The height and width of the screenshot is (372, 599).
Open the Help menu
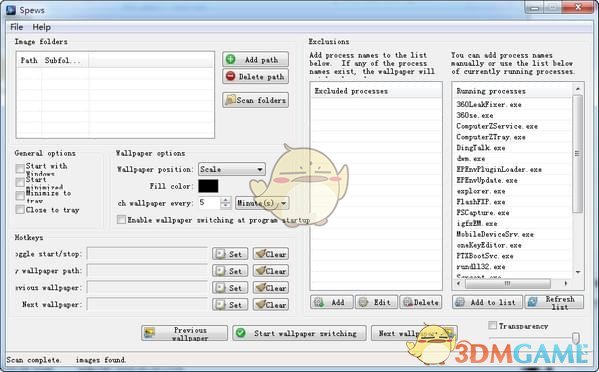[x=42, y=27]
